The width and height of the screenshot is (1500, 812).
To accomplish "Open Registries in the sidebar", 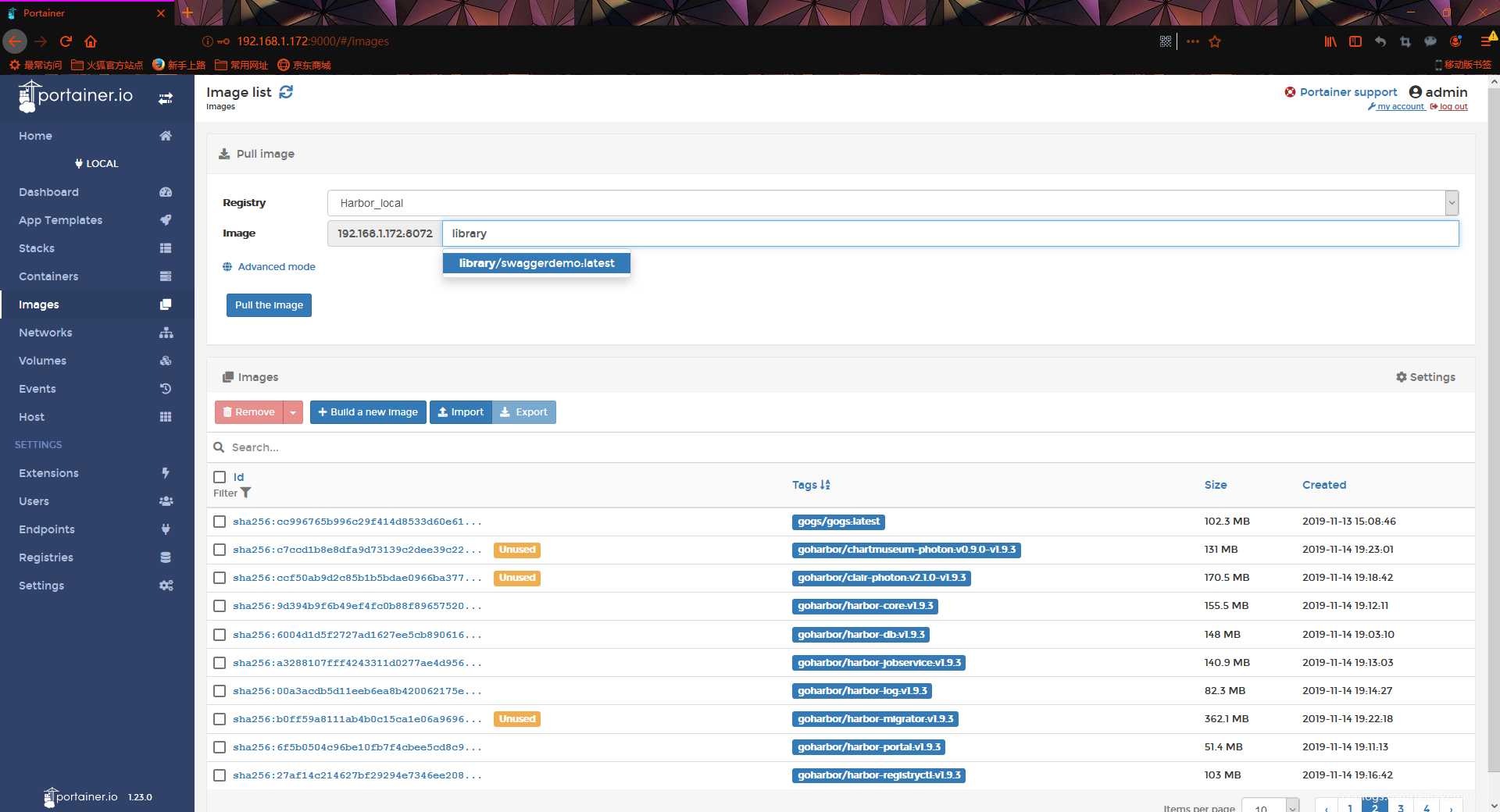I will pos(97,557).
